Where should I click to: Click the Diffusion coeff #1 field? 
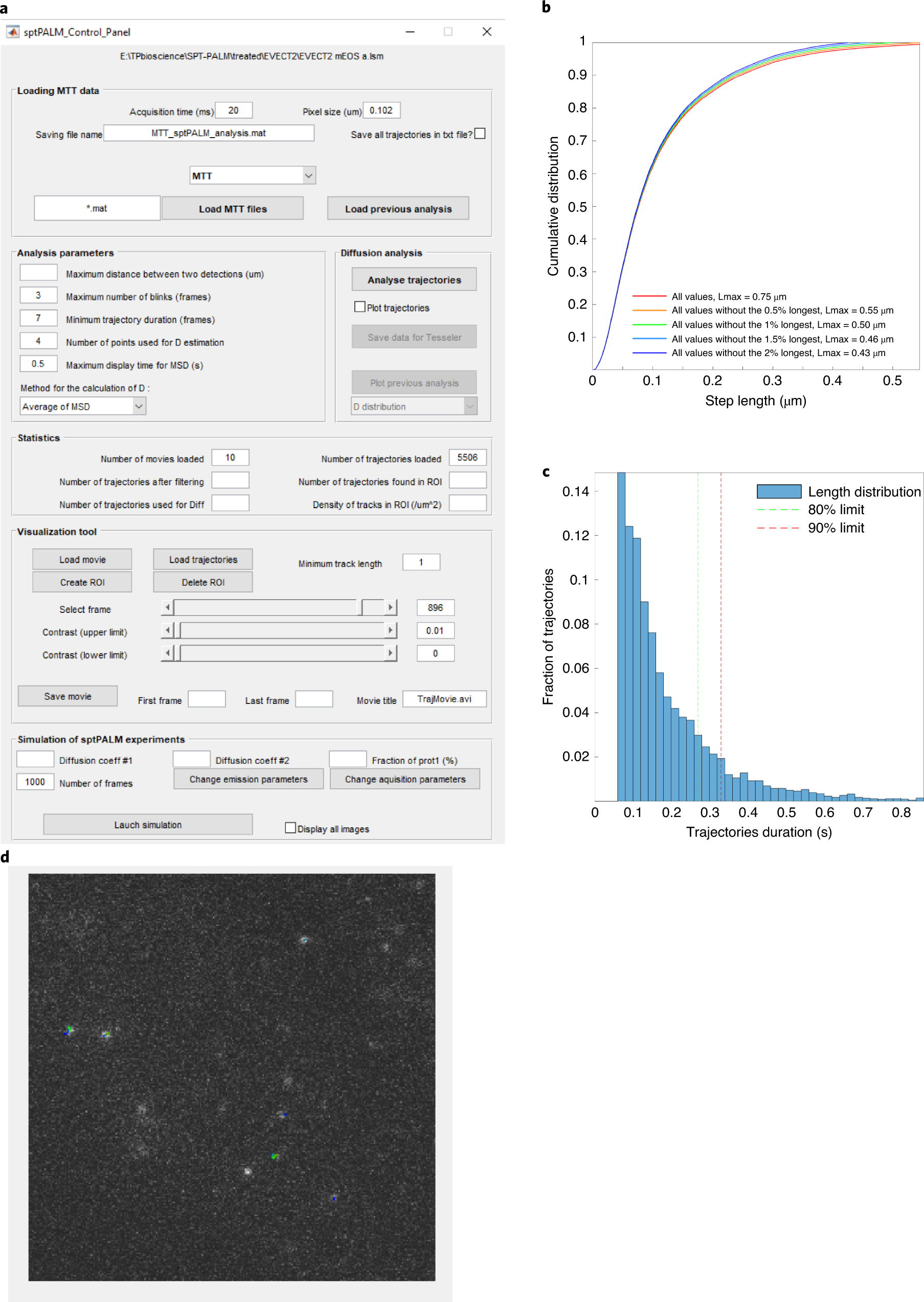(35, 759)
